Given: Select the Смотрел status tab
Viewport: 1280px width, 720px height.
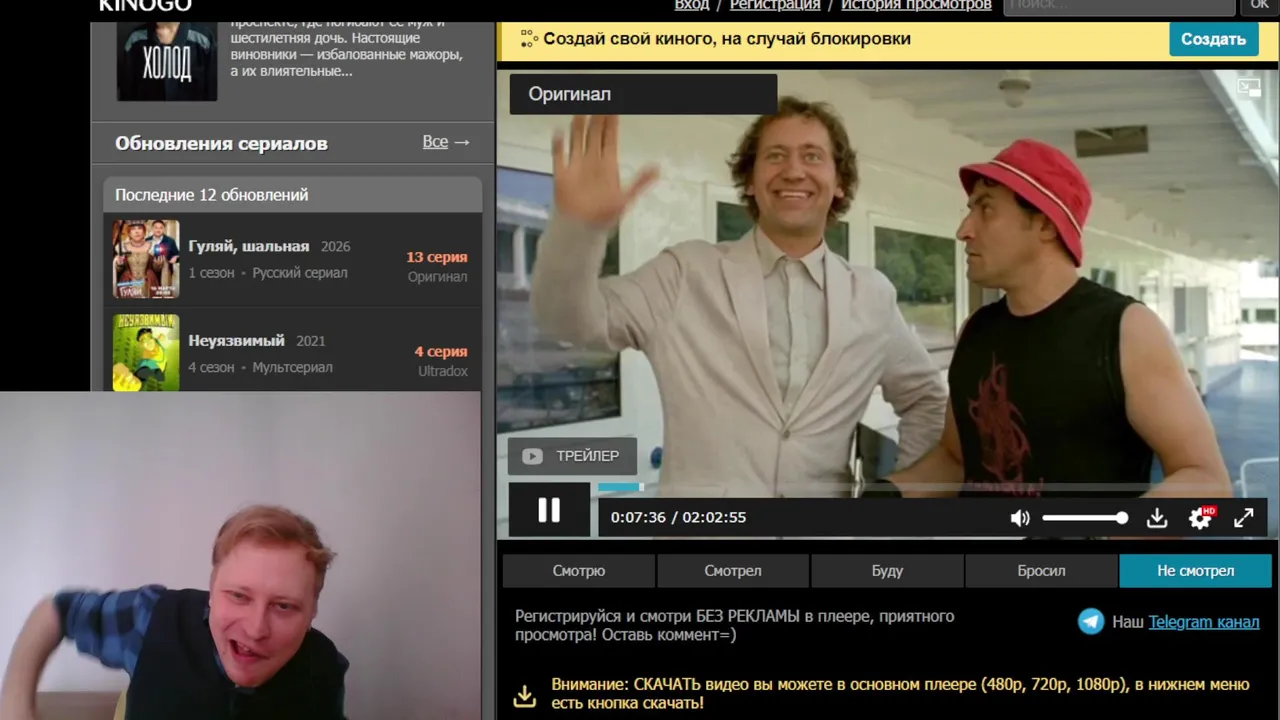Looking at the screenshot, I should coord(733,571).
